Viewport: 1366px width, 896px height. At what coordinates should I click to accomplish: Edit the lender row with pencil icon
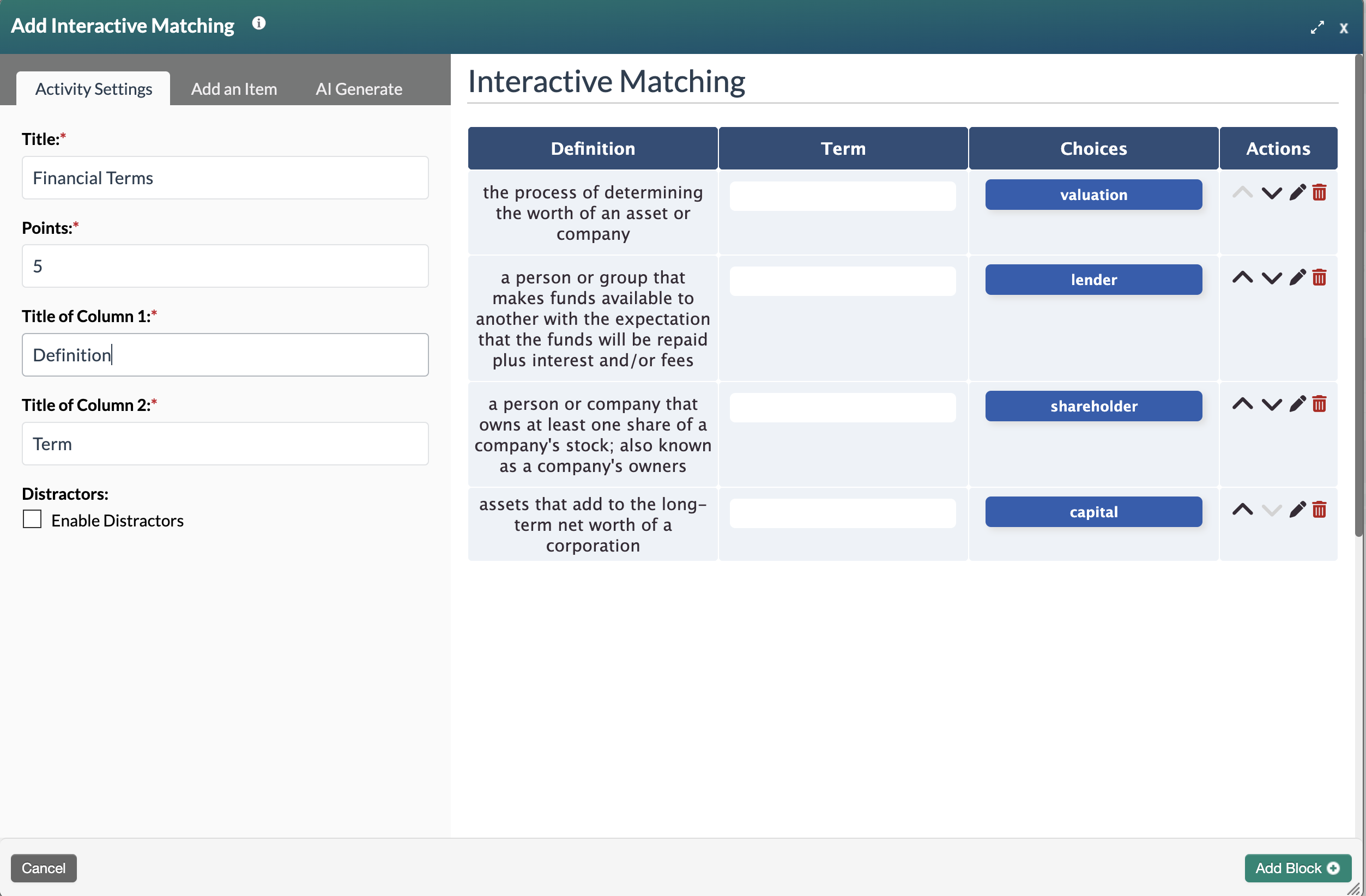[x=1297, y=278]
